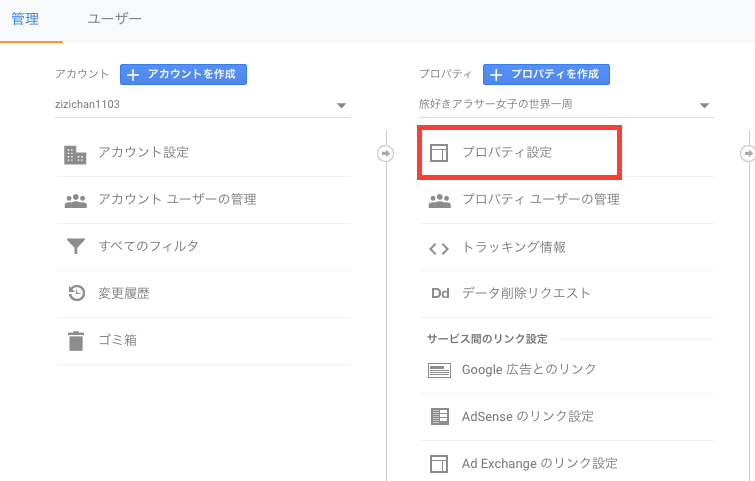Click the table icon beside AdSense のリンク設定

440,416
